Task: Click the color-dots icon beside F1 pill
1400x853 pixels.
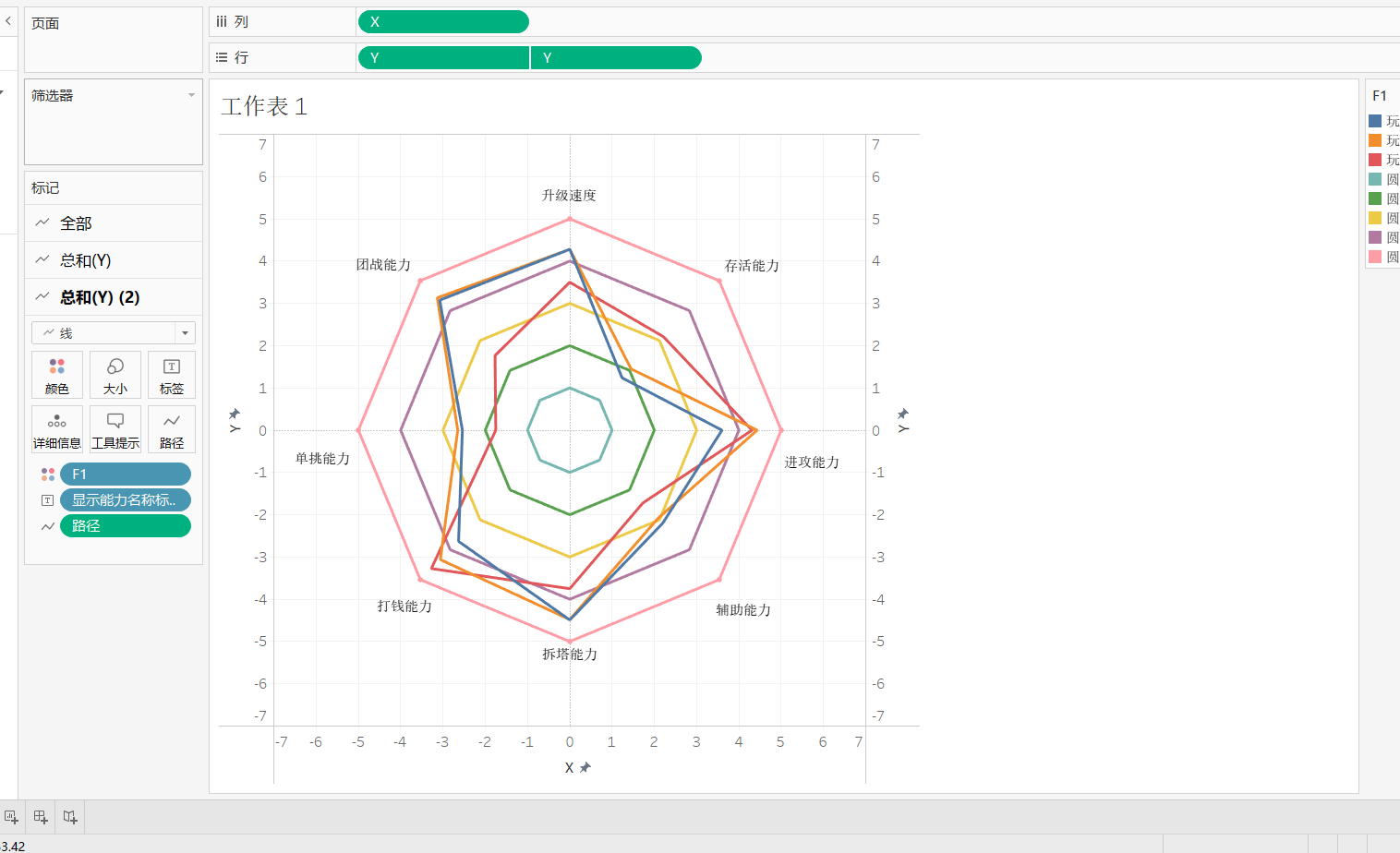Action: tap(48, 475)
